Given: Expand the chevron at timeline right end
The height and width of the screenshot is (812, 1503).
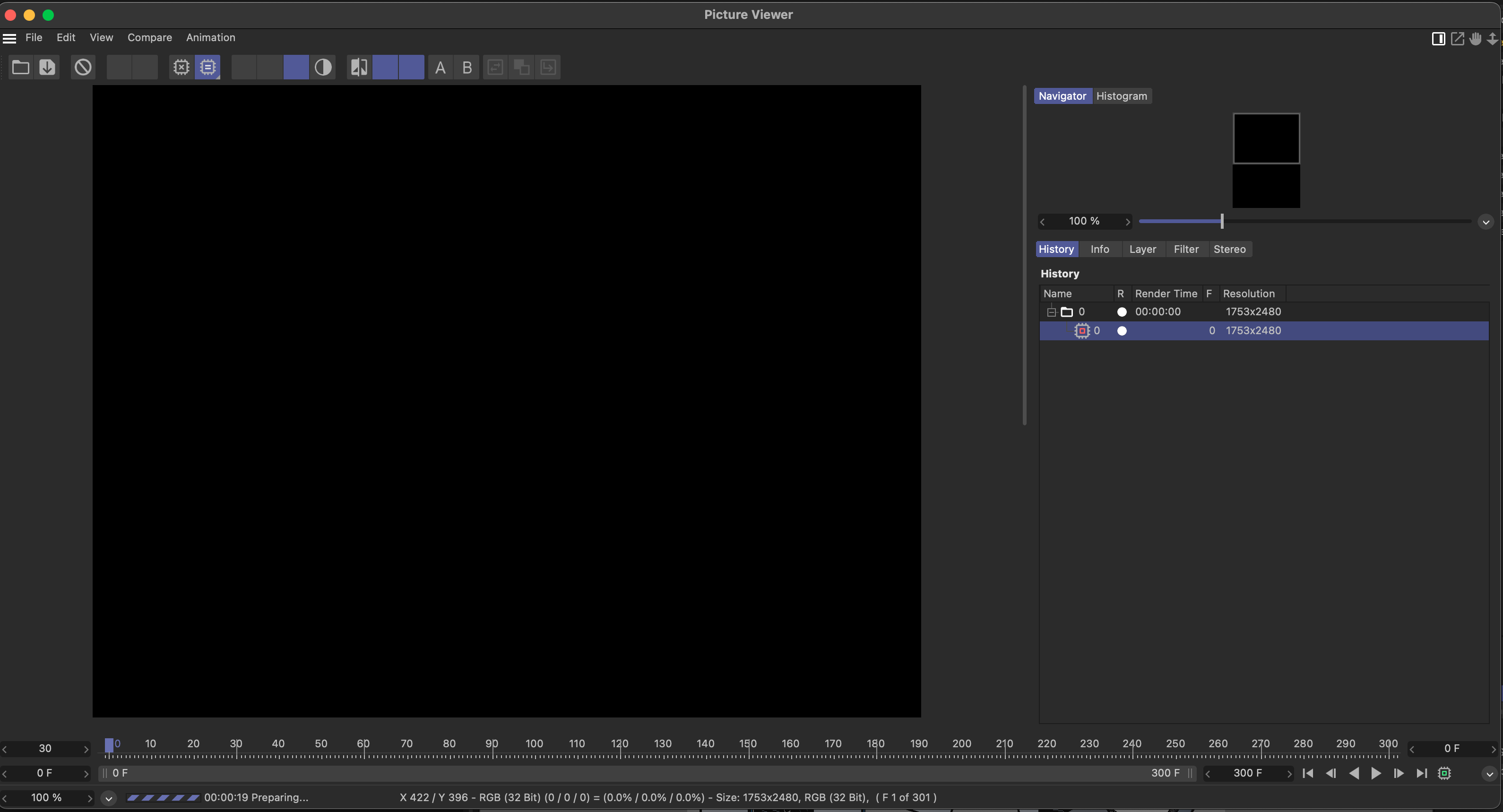Looking at the screenshot, I should click(1490, 774).
